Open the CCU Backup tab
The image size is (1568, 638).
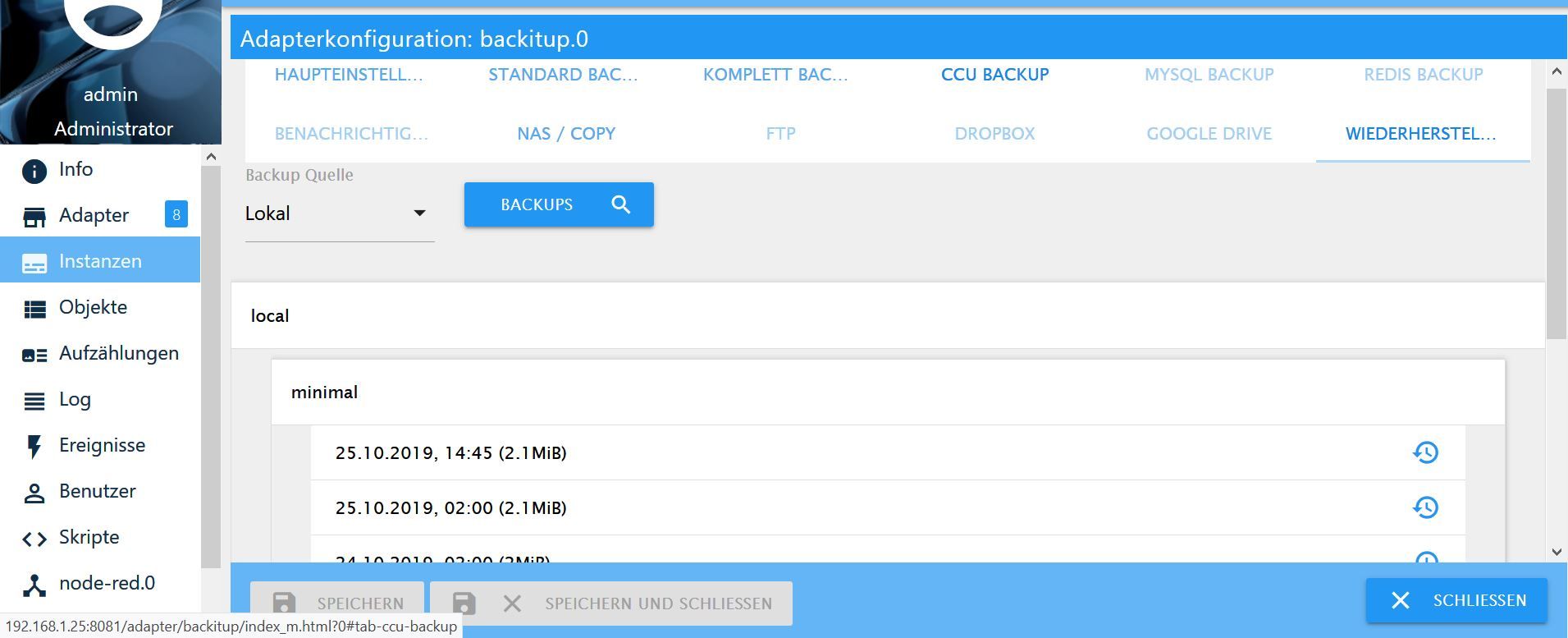(994, 74)
